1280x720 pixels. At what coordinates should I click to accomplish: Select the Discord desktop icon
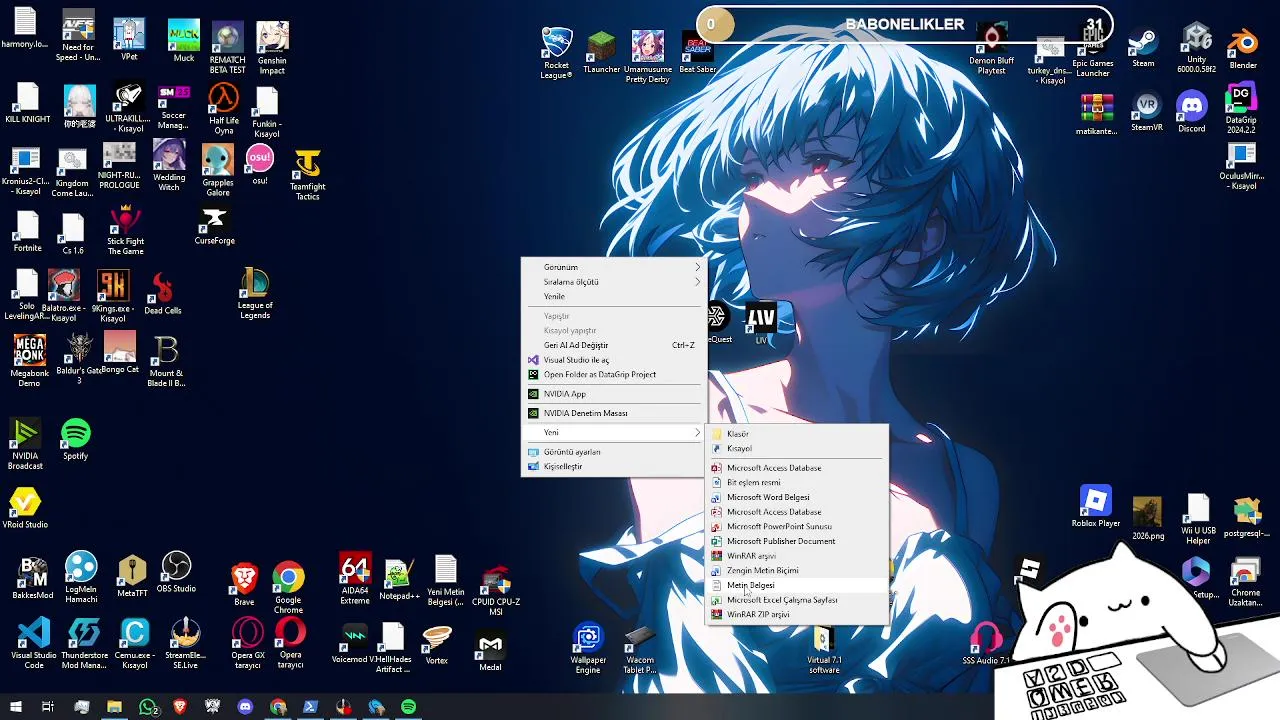click(x=1192, y=111)
